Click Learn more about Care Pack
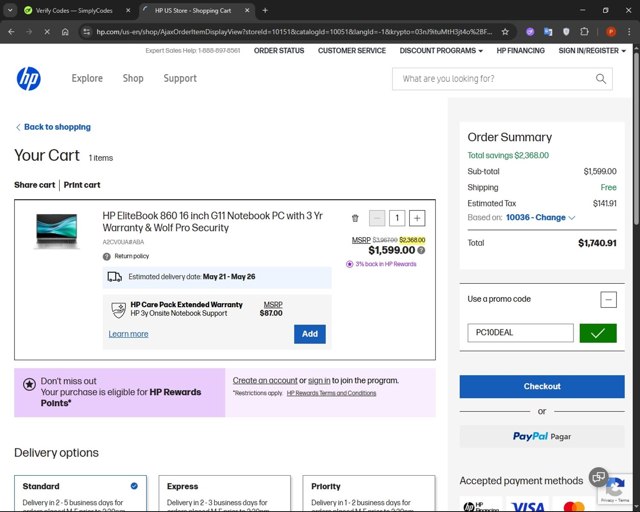This screenshot has width=640, height=512. [128, 334]
